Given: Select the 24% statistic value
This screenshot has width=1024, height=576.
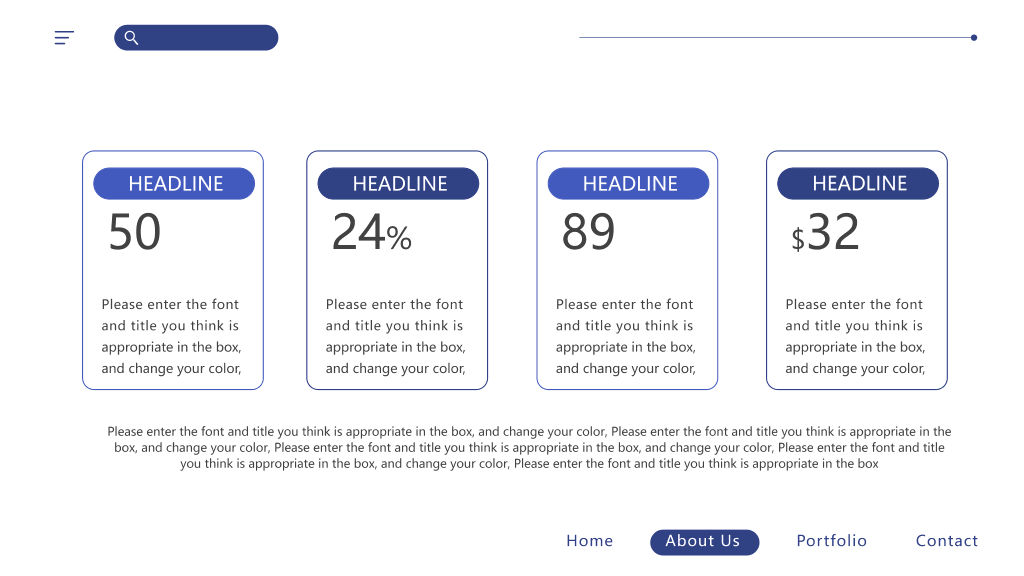Looking at the screenshot, I should (372, 232).
